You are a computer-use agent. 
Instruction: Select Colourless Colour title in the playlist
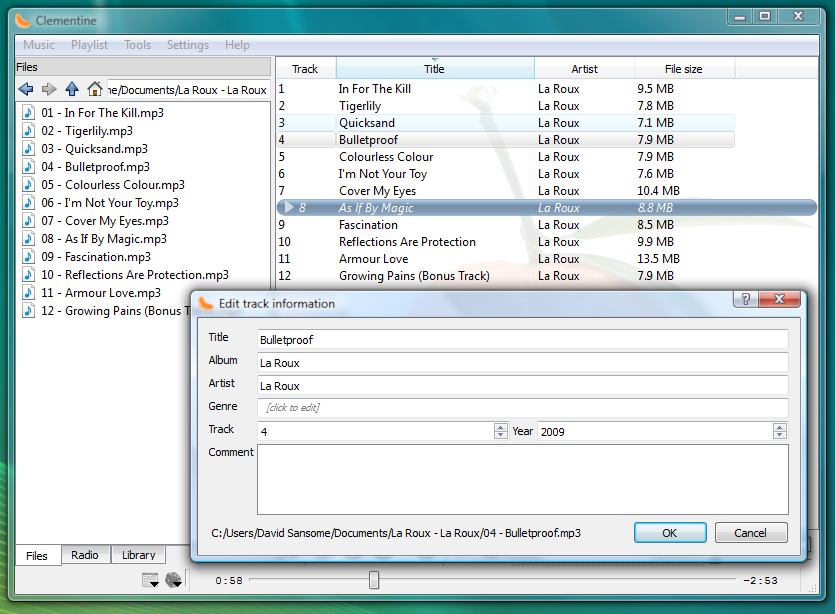[x=386, y=157]
